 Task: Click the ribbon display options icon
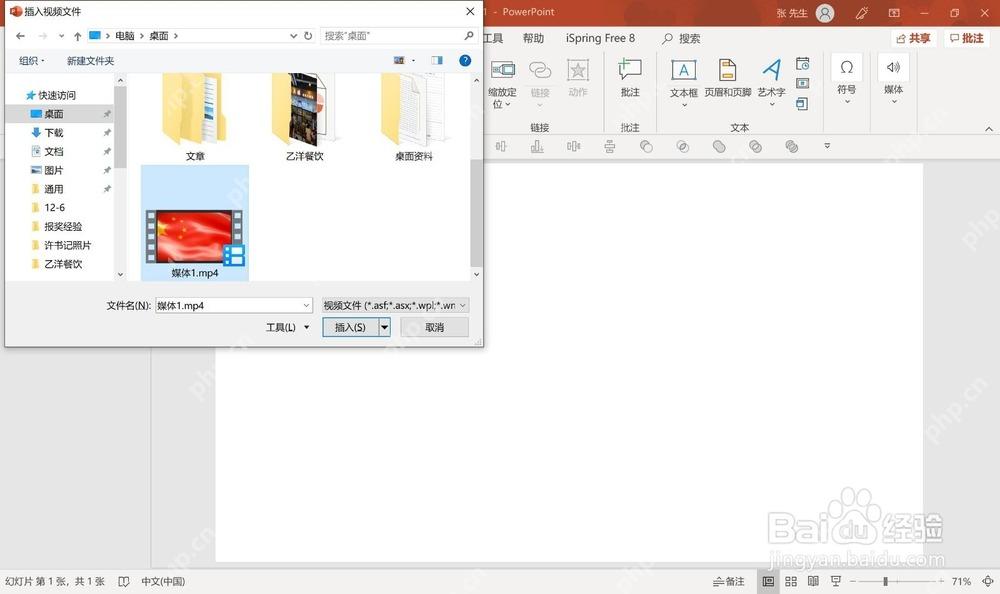click(894, 13)
